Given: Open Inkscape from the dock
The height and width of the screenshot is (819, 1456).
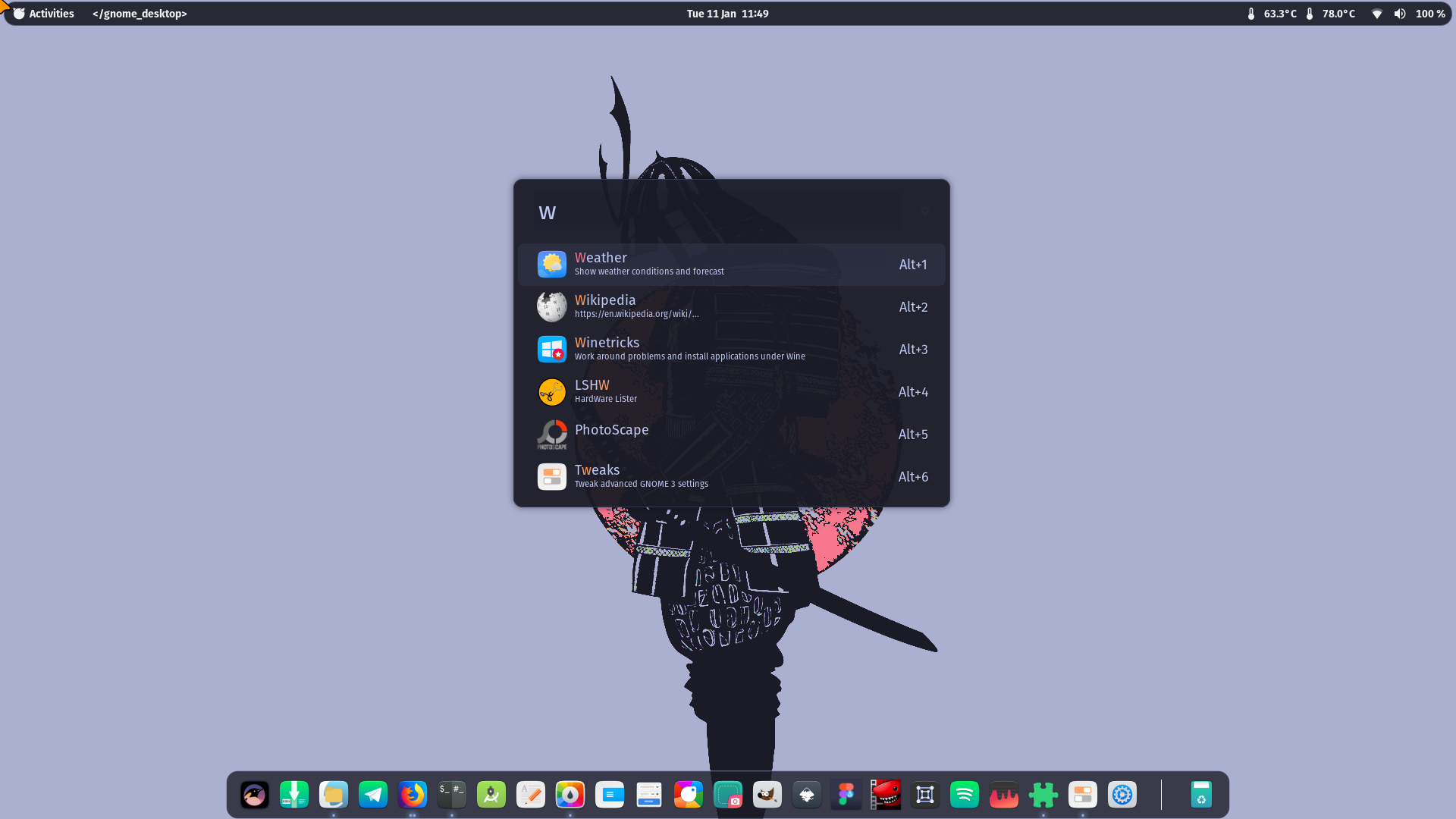Looking at the screenshot, I should (806, 795).
